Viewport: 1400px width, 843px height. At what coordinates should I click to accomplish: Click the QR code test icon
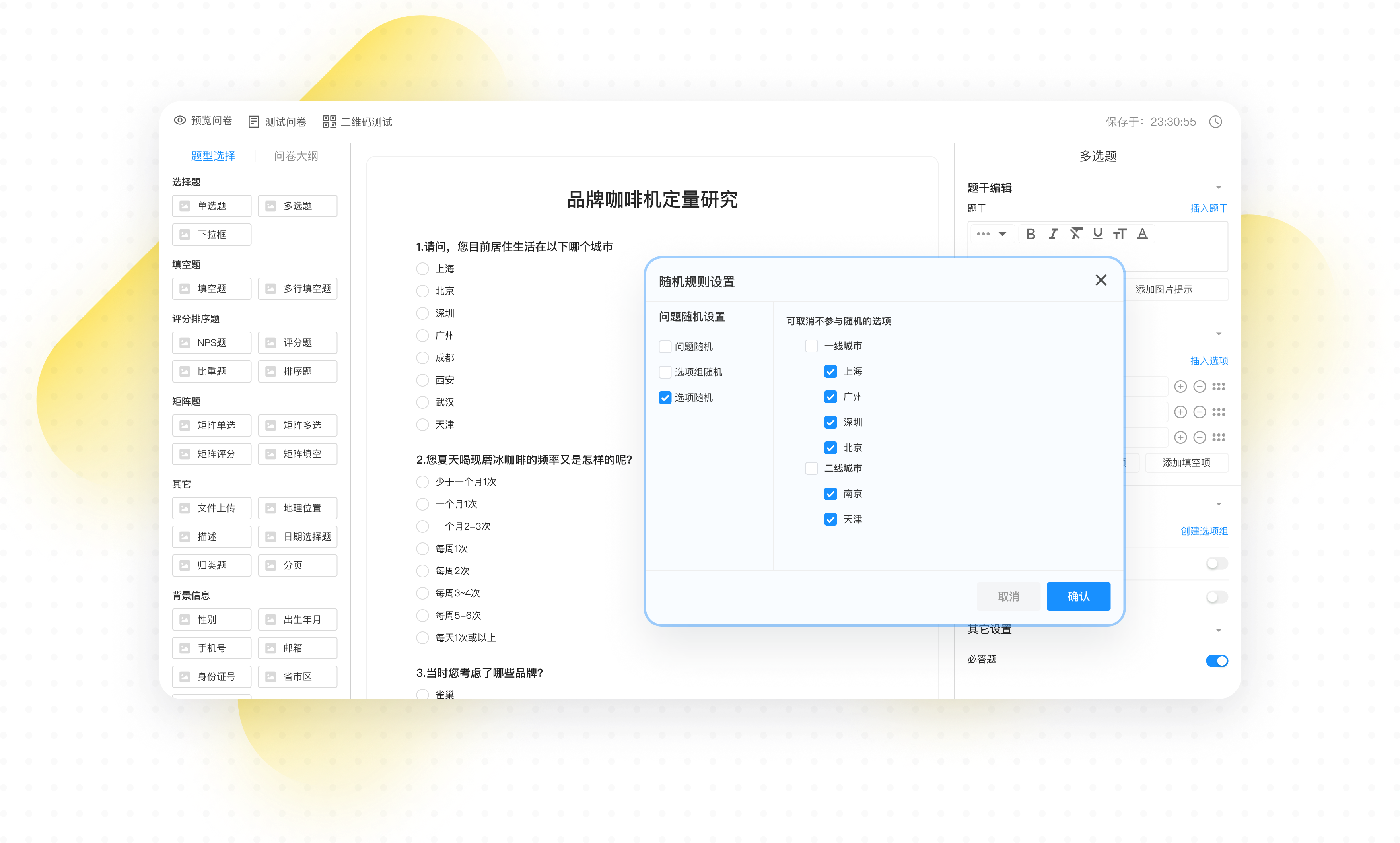tap(329, 122)
